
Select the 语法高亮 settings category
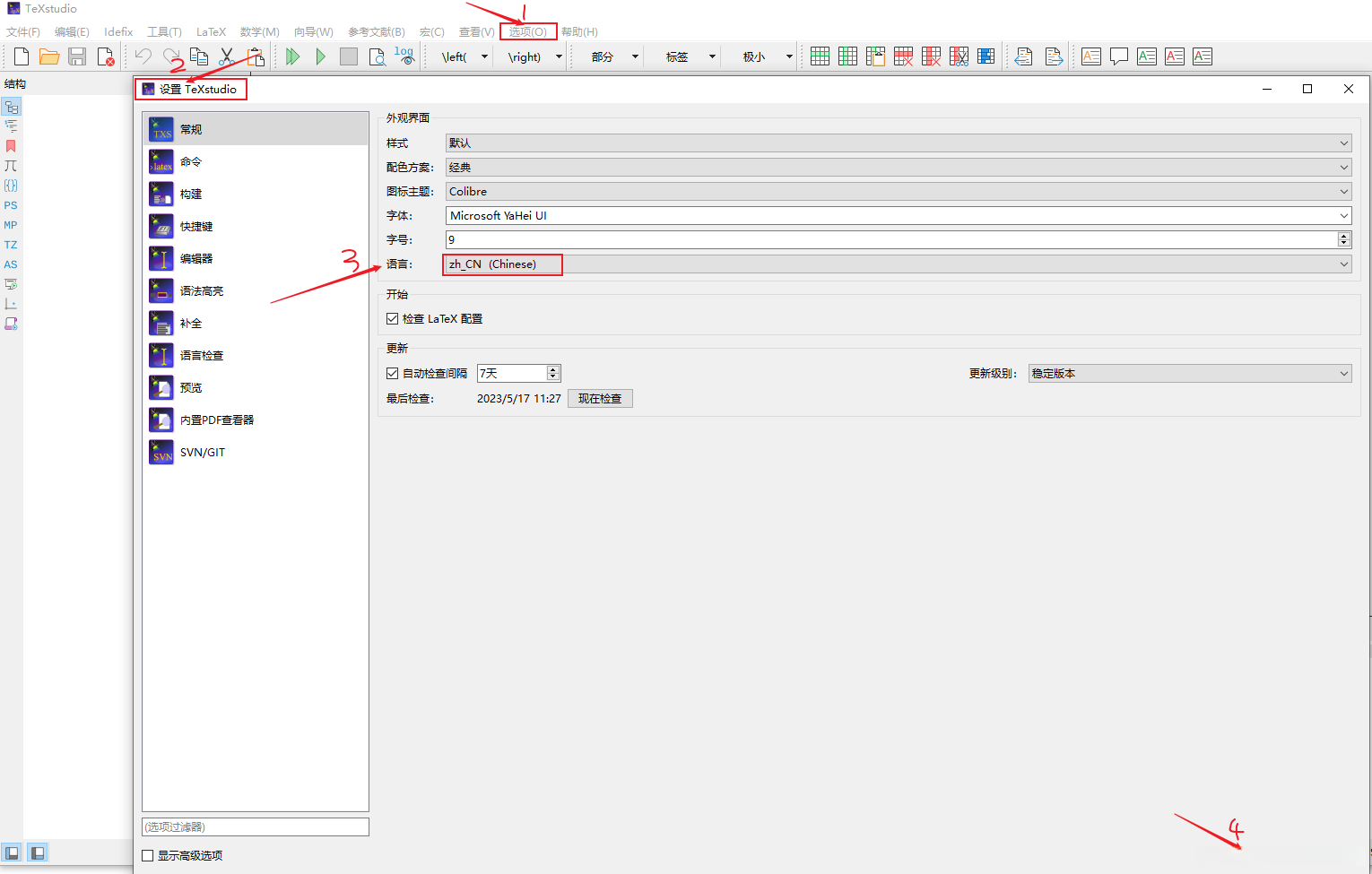coord(256,290)
